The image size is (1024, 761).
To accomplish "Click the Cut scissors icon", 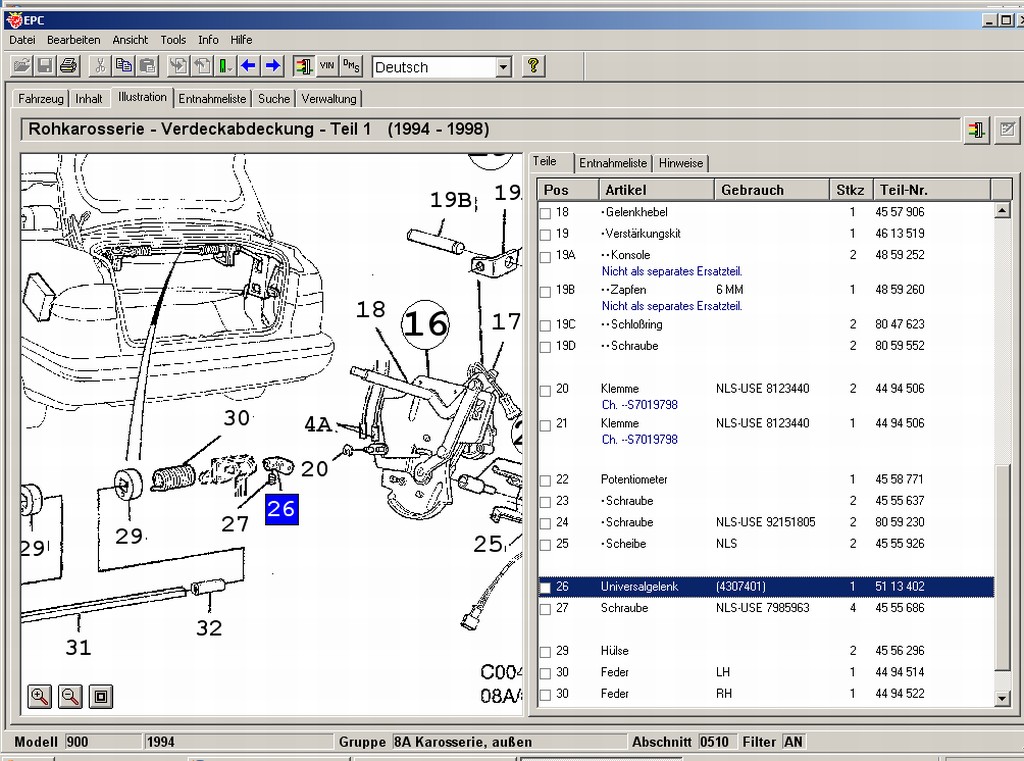I will [100, 66].
